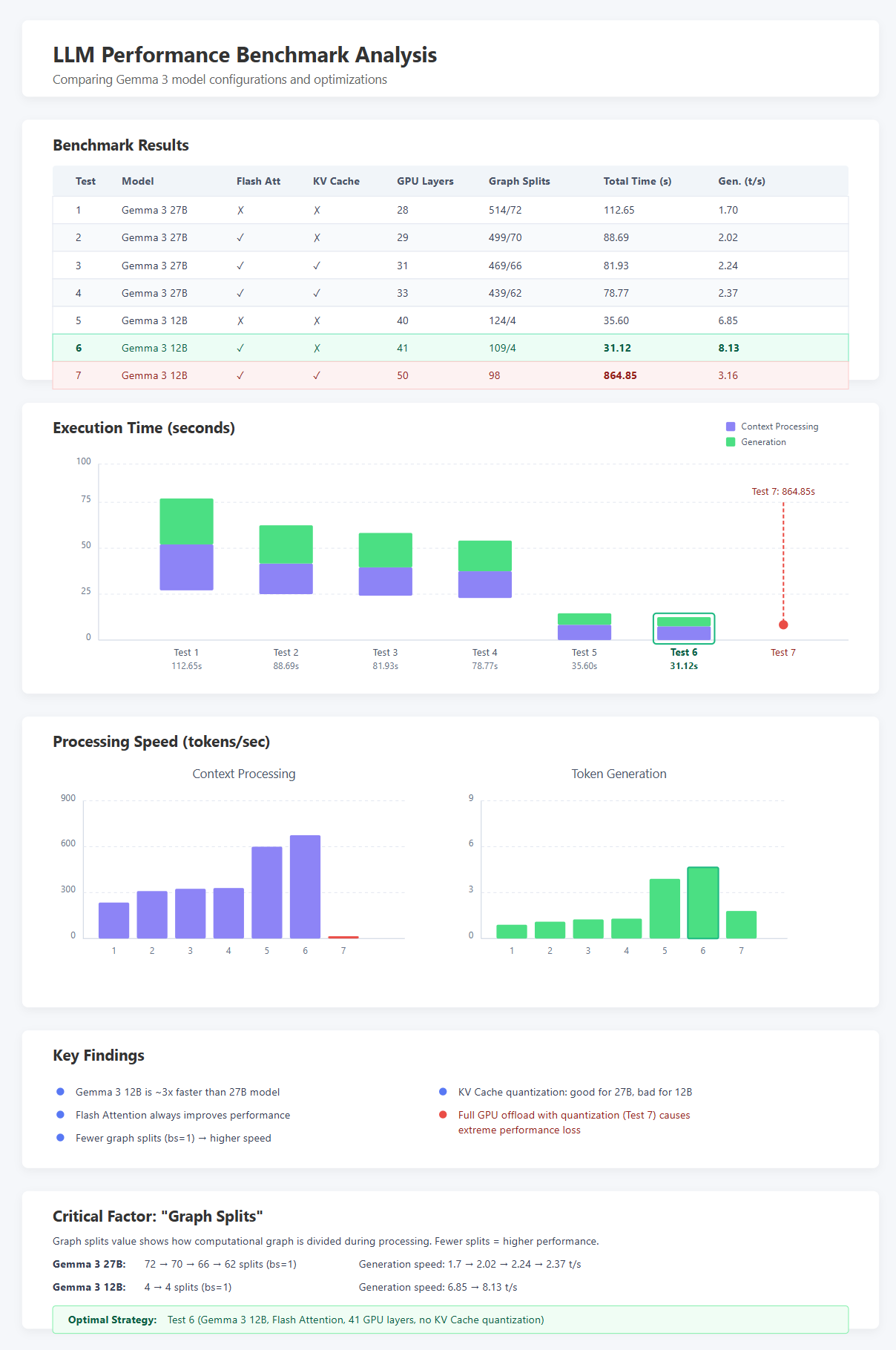Click the bold 31.12 total time cell
This screenshot has width=896, height=1350.
point(617,348)
